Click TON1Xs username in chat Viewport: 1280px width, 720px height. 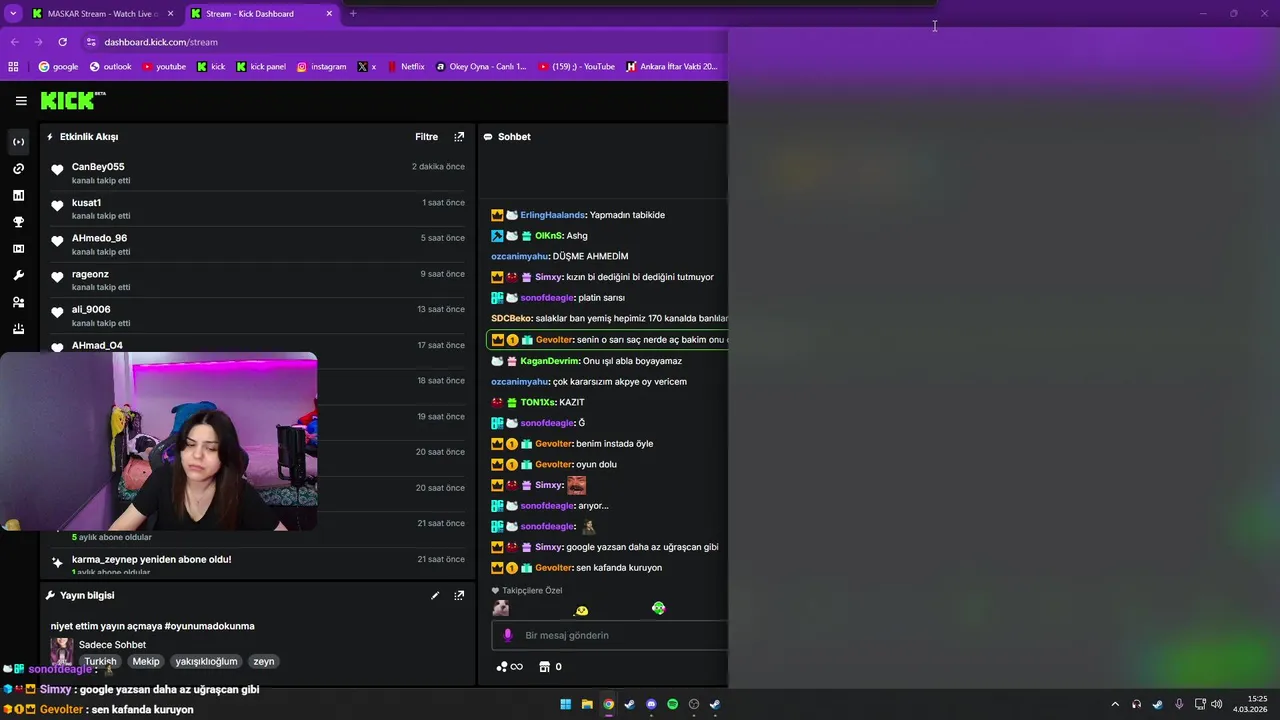tap(537, 402)
